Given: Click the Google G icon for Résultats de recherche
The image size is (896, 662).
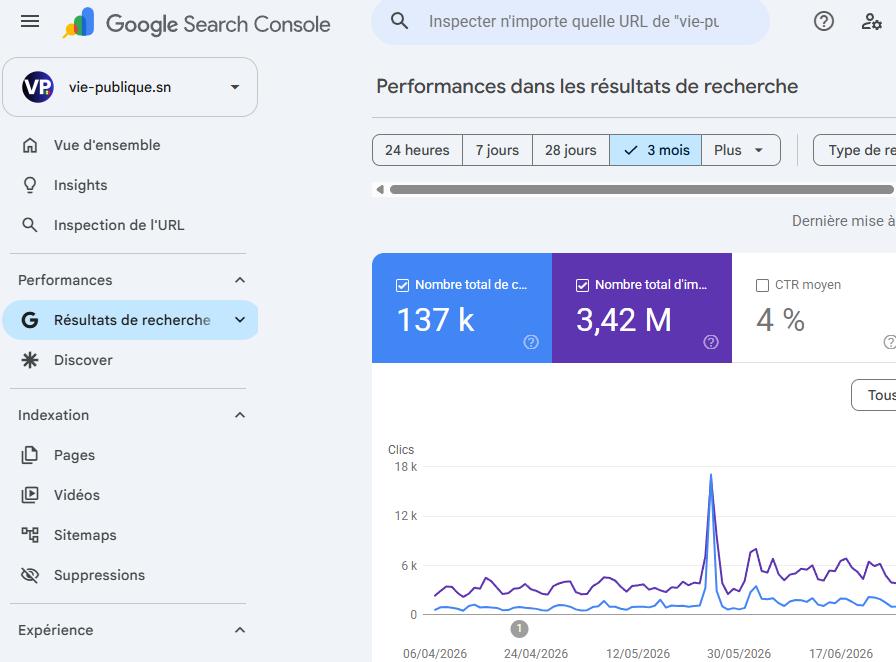Looking at the screenshot, I should click(x=30, y=320).
